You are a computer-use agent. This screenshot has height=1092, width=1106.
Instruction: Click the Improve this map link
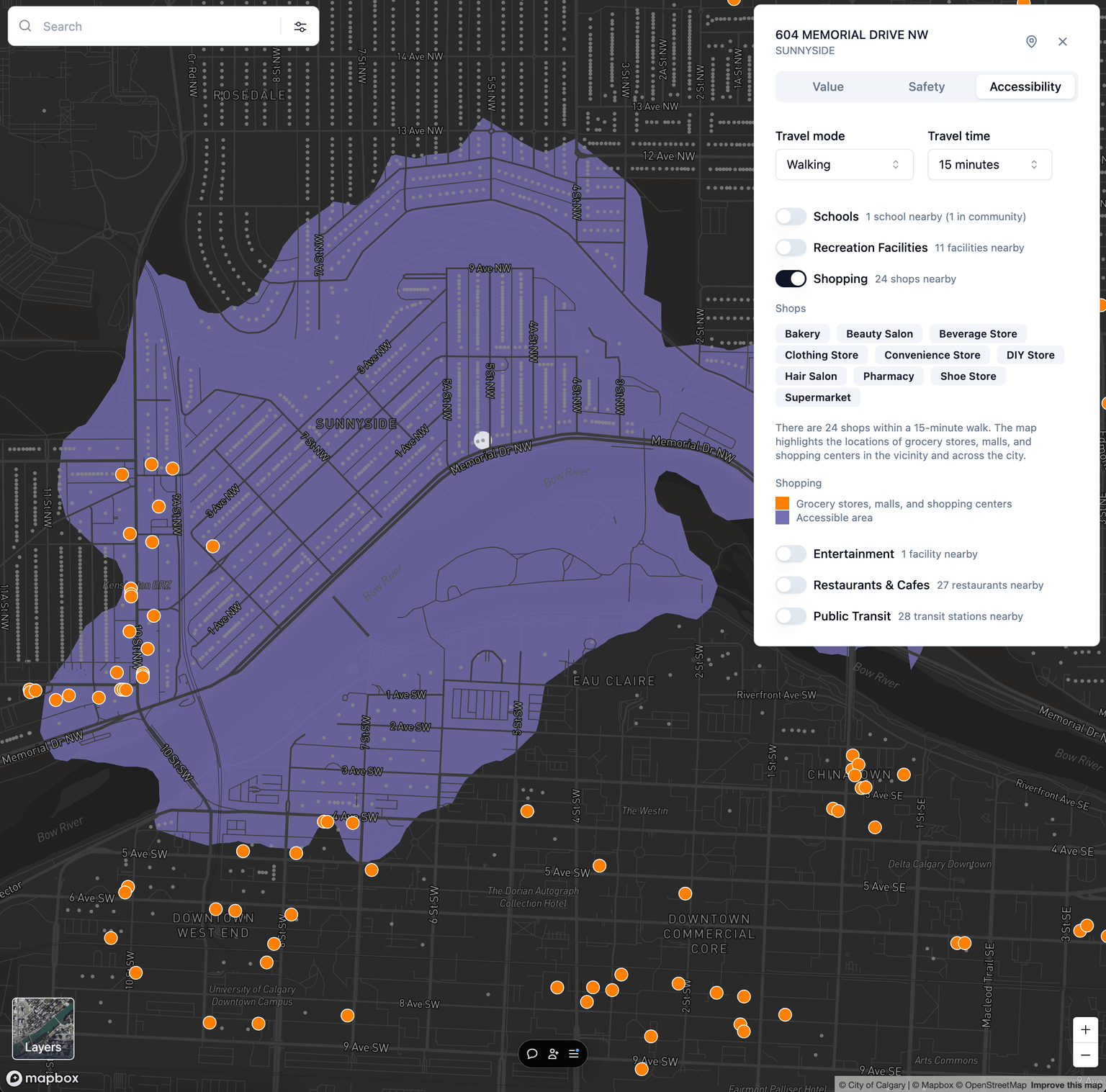pos(1066,1085)
